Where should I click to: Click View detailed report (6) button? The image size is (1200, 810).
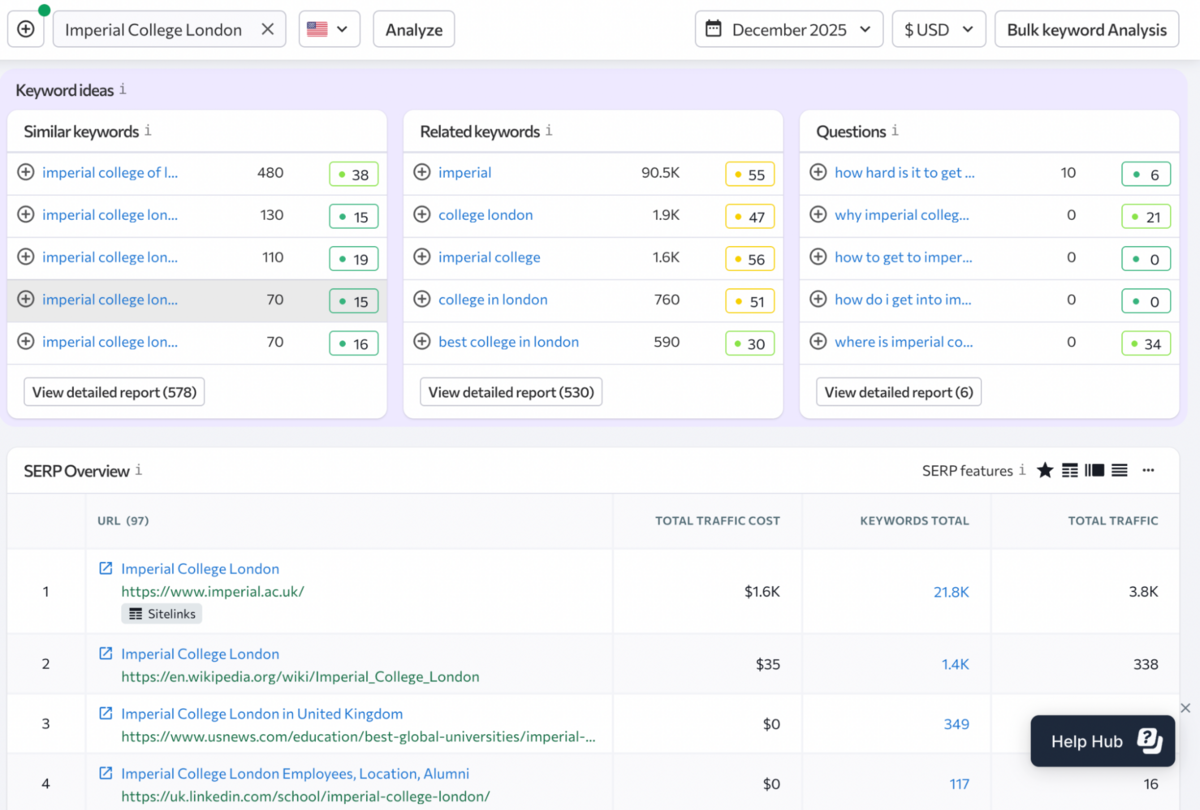pos(899,392)
